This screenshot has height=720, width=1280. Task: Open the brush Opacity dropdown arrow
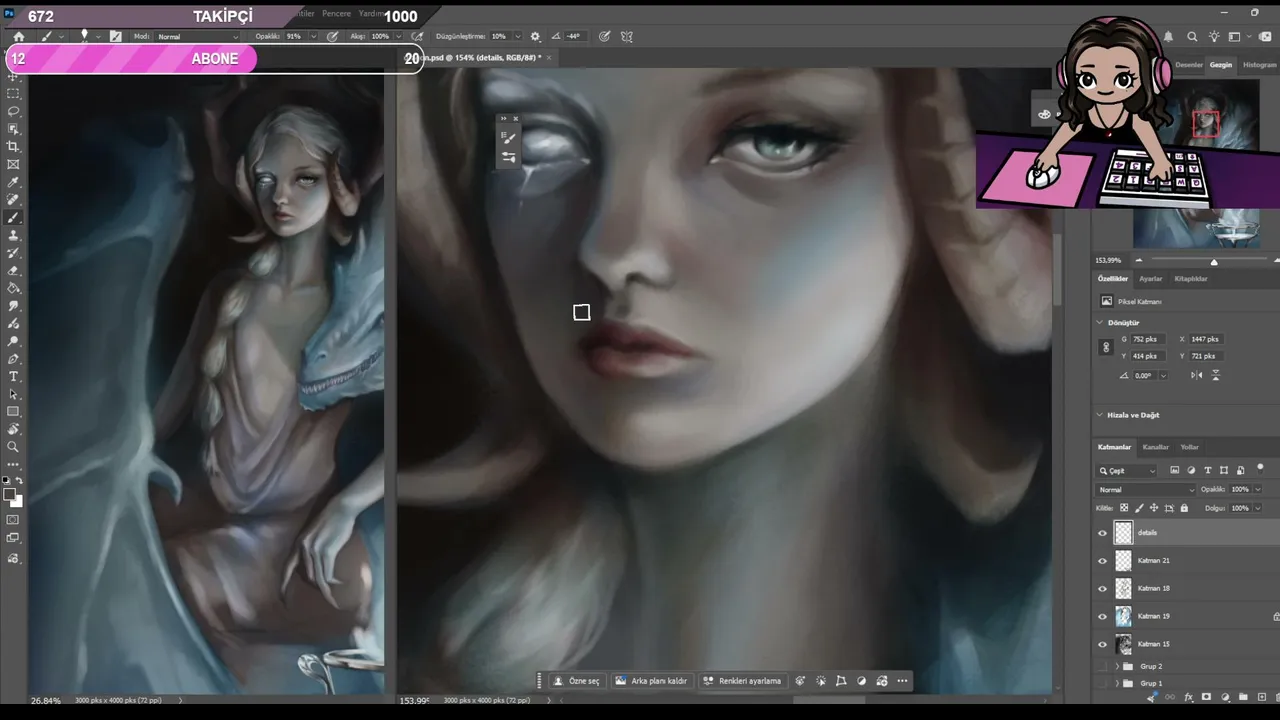313,37
